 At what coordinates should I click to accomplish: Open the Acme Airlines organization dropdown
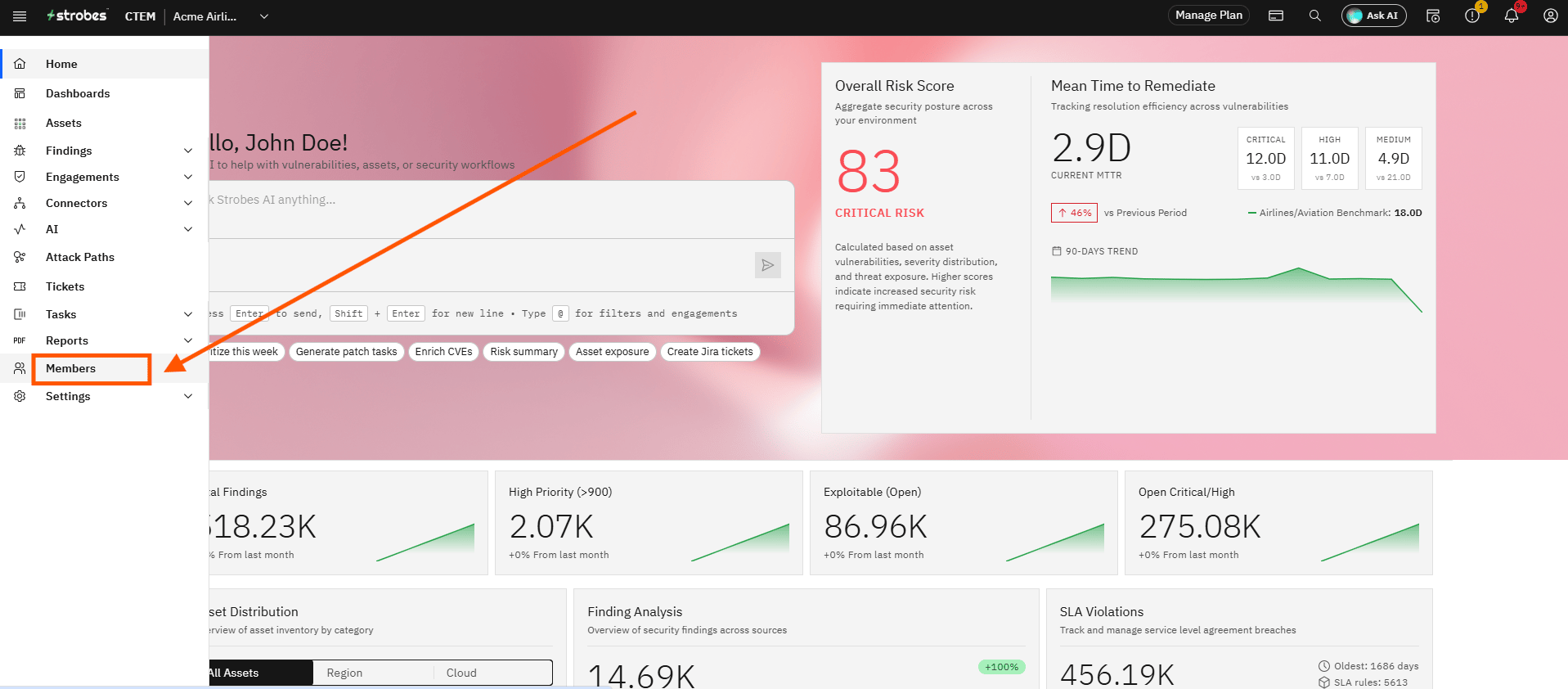click(221, 16)
